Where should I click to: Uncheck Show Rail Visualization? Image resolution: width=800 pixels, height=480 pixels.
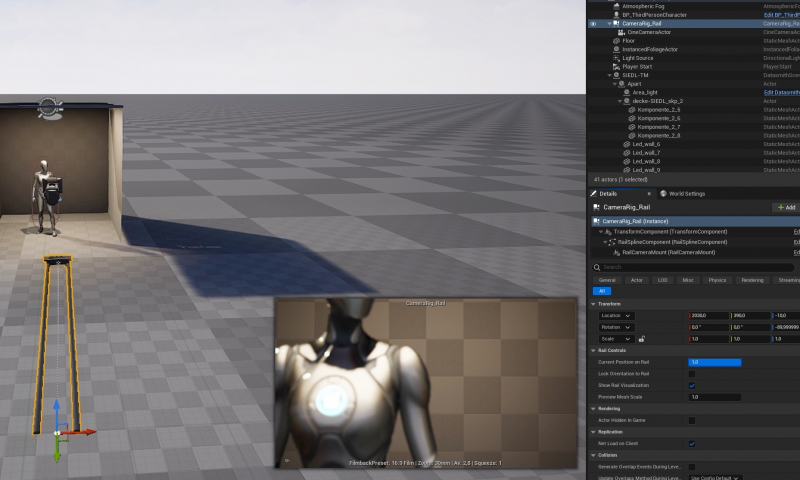coord(692,385)
